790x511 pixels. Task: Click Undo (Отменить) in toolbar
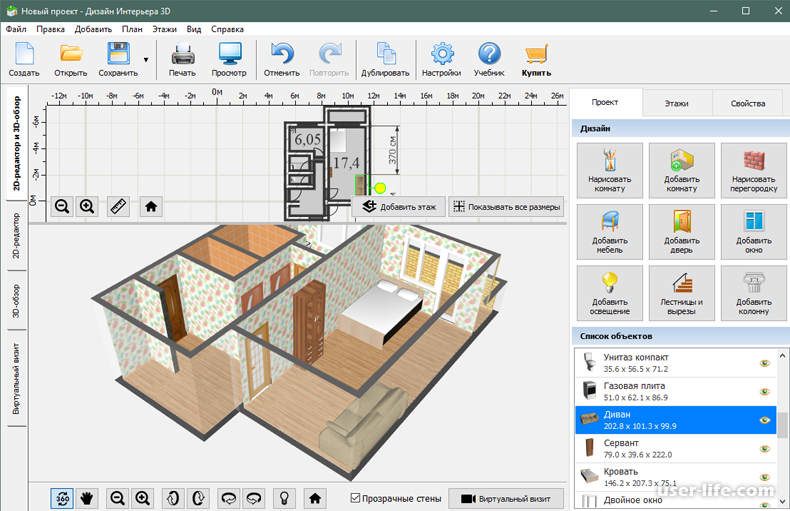282,60
